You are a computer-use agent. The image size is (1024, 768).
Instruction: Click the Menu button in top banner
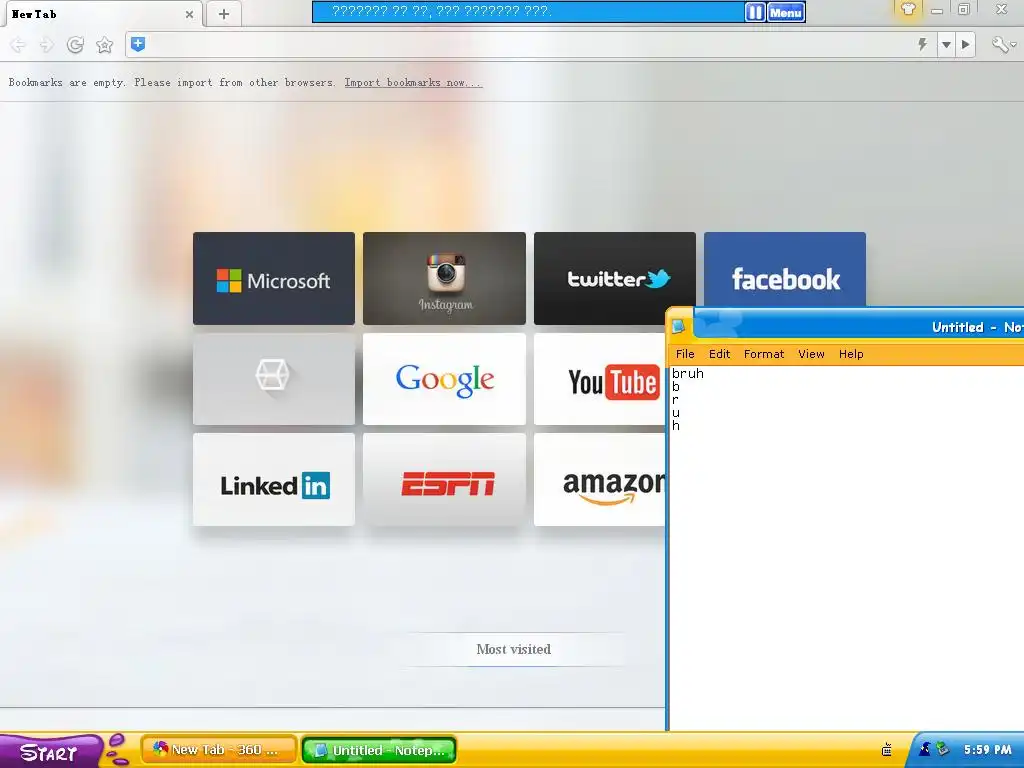click(x=786, y=12)
